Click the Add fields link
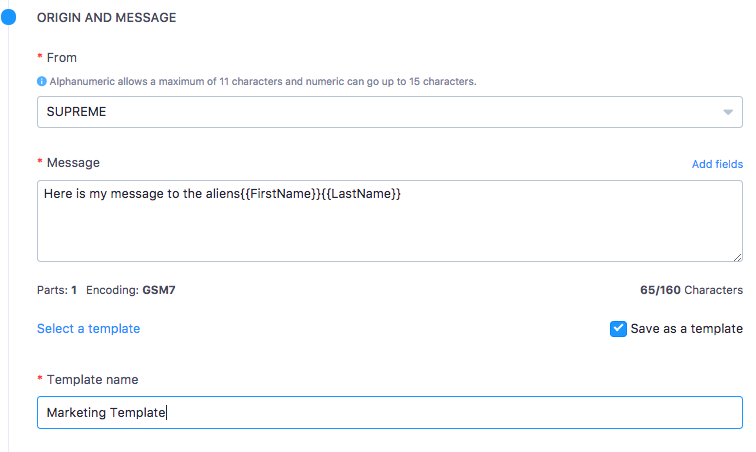The image size is (756, 452). (x=717, y=164)
